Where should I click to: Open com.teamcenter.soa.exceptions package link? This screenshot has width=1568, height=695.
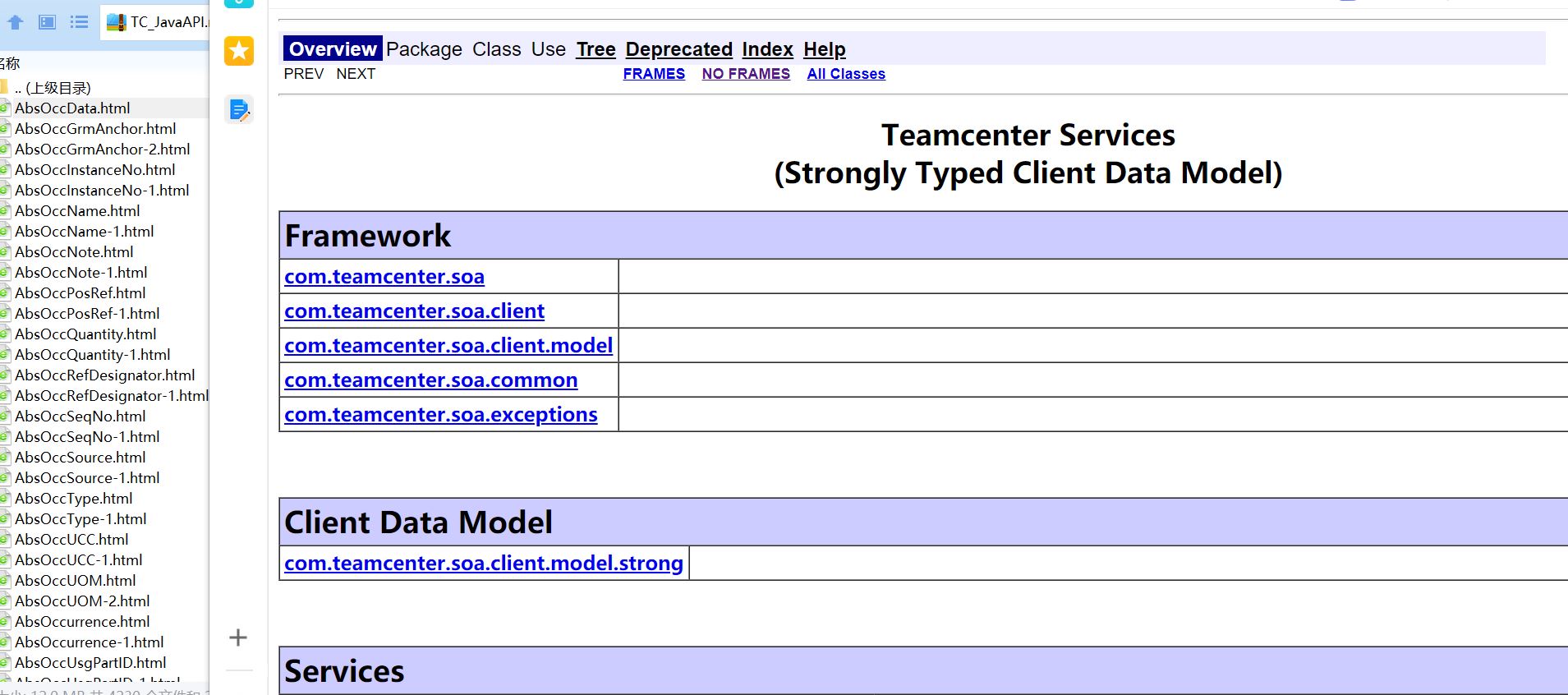(441, 415)
